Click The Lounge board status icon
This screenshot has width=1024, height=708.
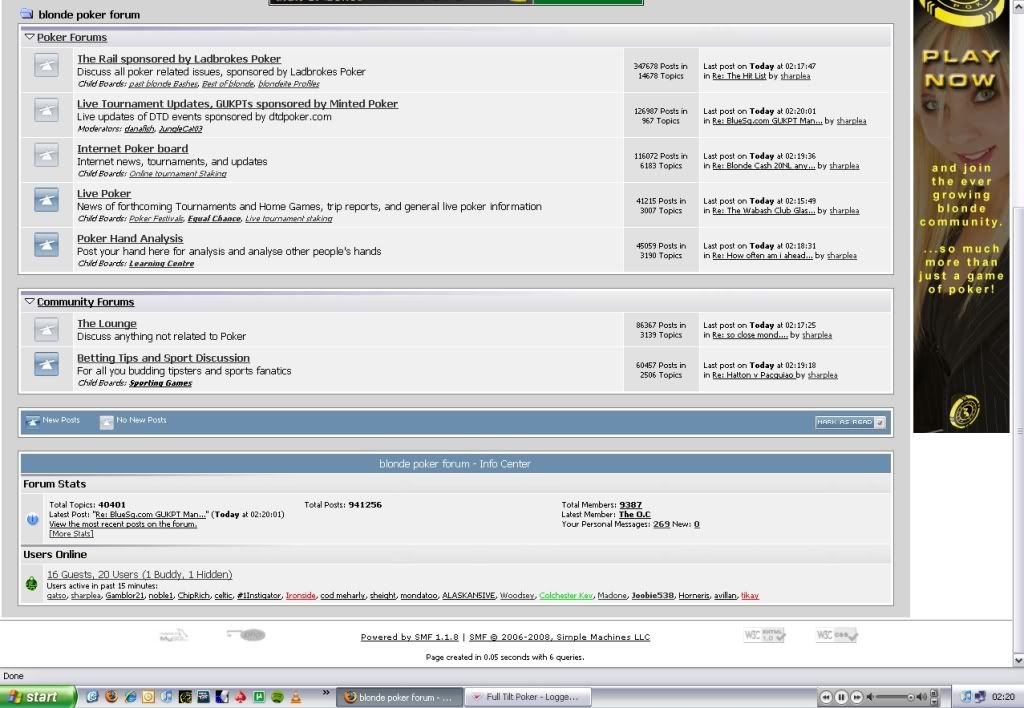46,330
